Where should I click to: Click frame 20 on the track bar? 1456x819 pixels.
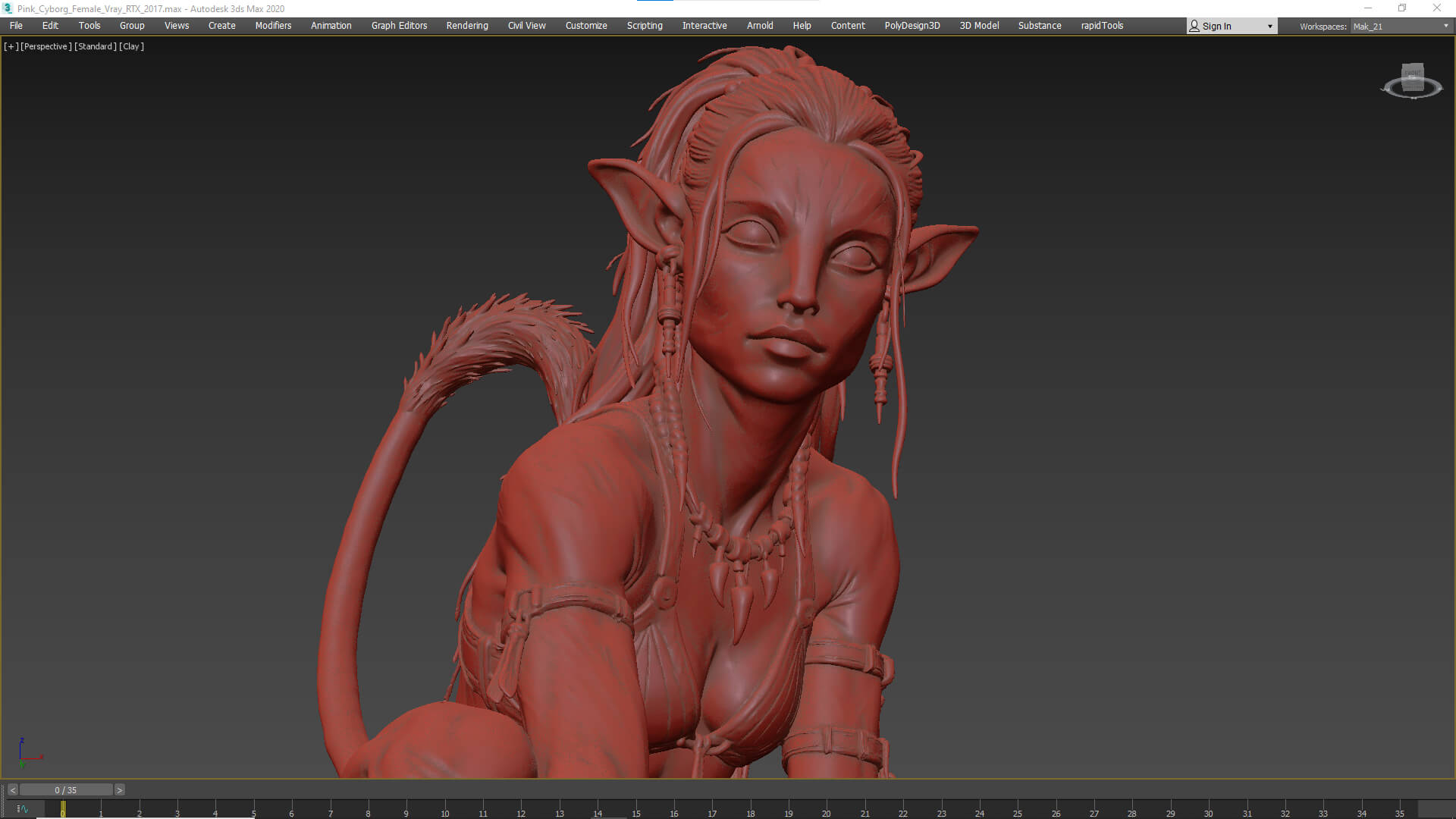pos(827,809)
